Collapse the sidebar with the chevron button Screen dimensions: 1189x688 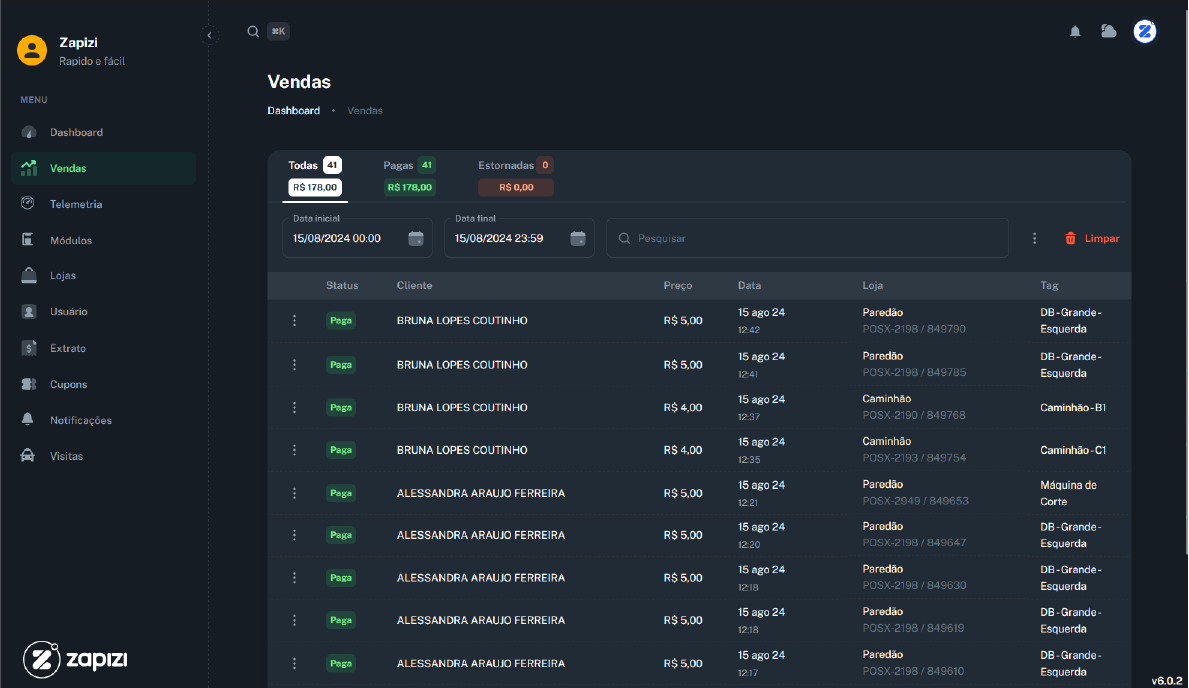pyautogui.click(x=209, y=35)
